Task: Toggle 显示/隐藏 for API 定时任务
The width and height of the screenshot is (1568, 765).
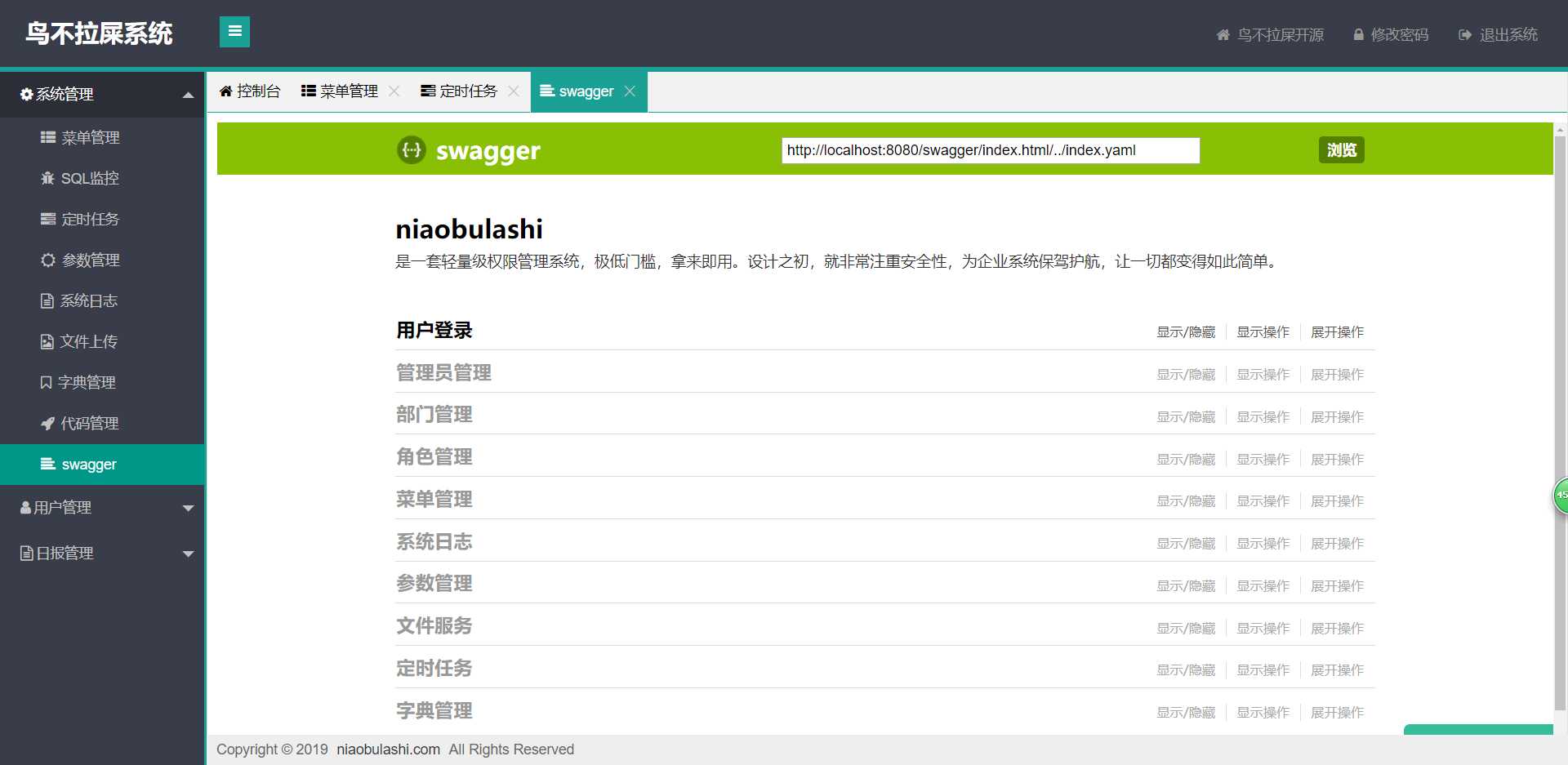Action: click(x=1186, y=670)
